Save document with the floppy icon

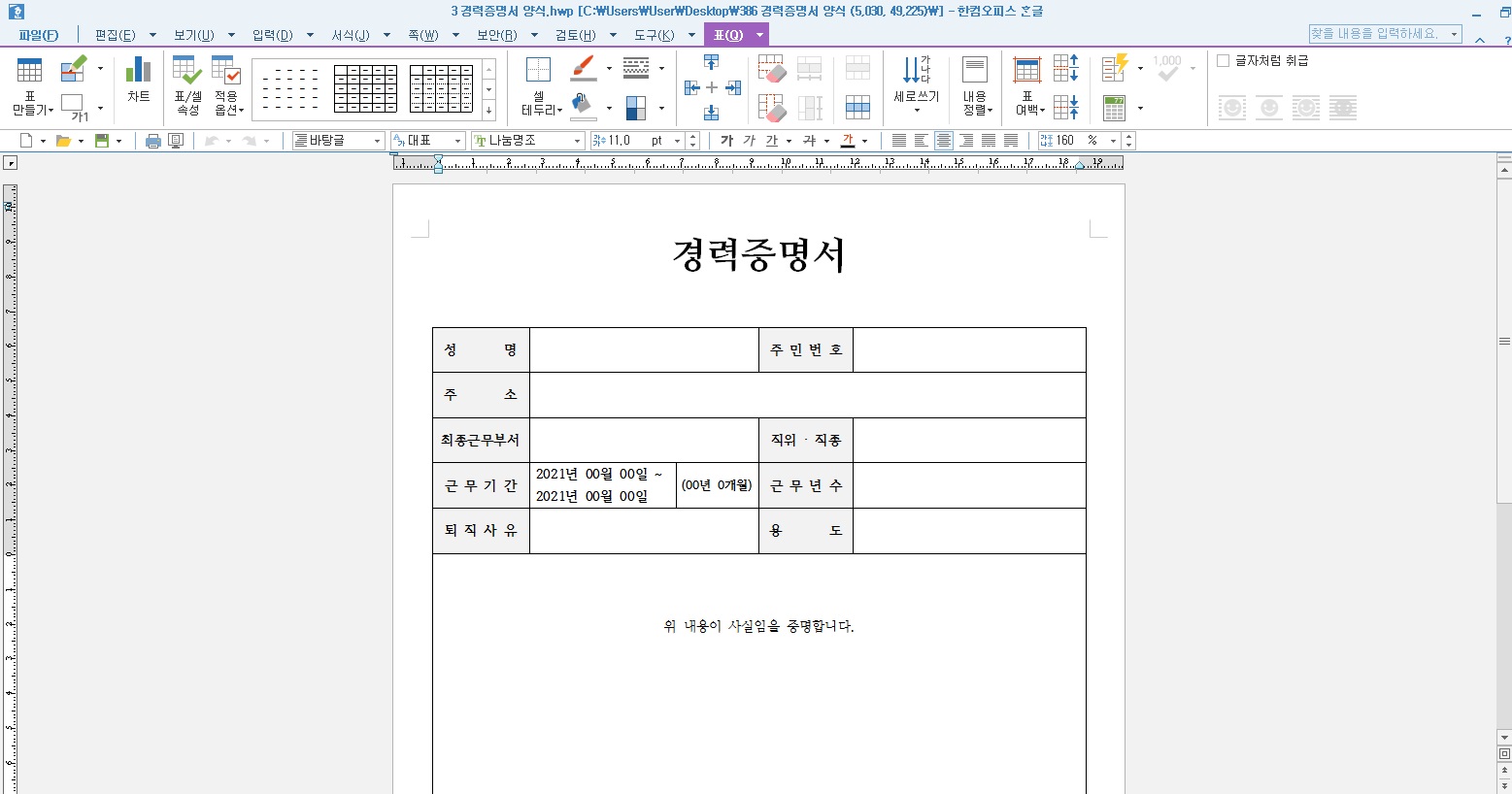pyautogui.click(x=102, y=141)
